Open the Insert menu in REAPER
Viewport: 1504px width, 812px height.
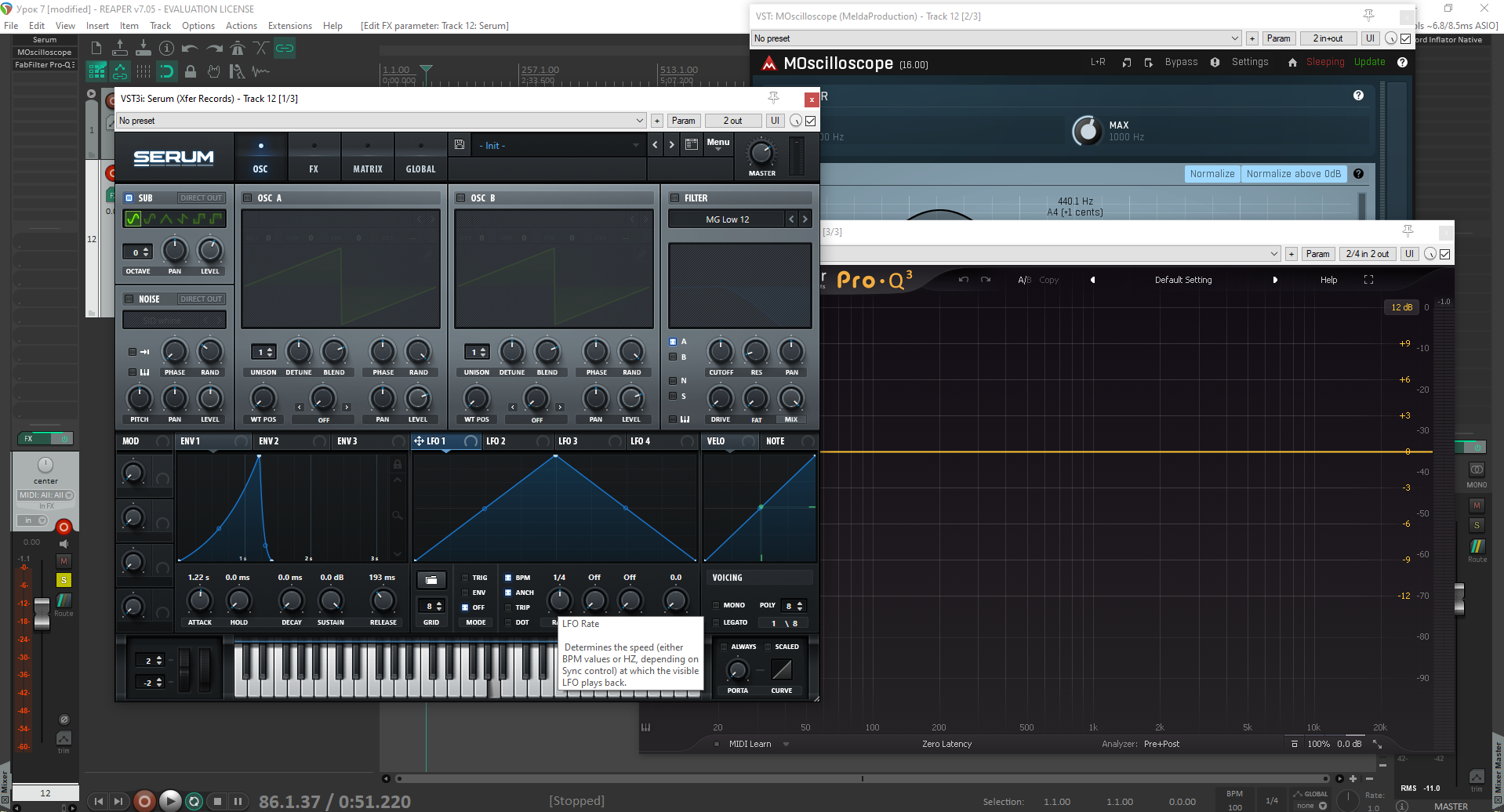(97, 26)
